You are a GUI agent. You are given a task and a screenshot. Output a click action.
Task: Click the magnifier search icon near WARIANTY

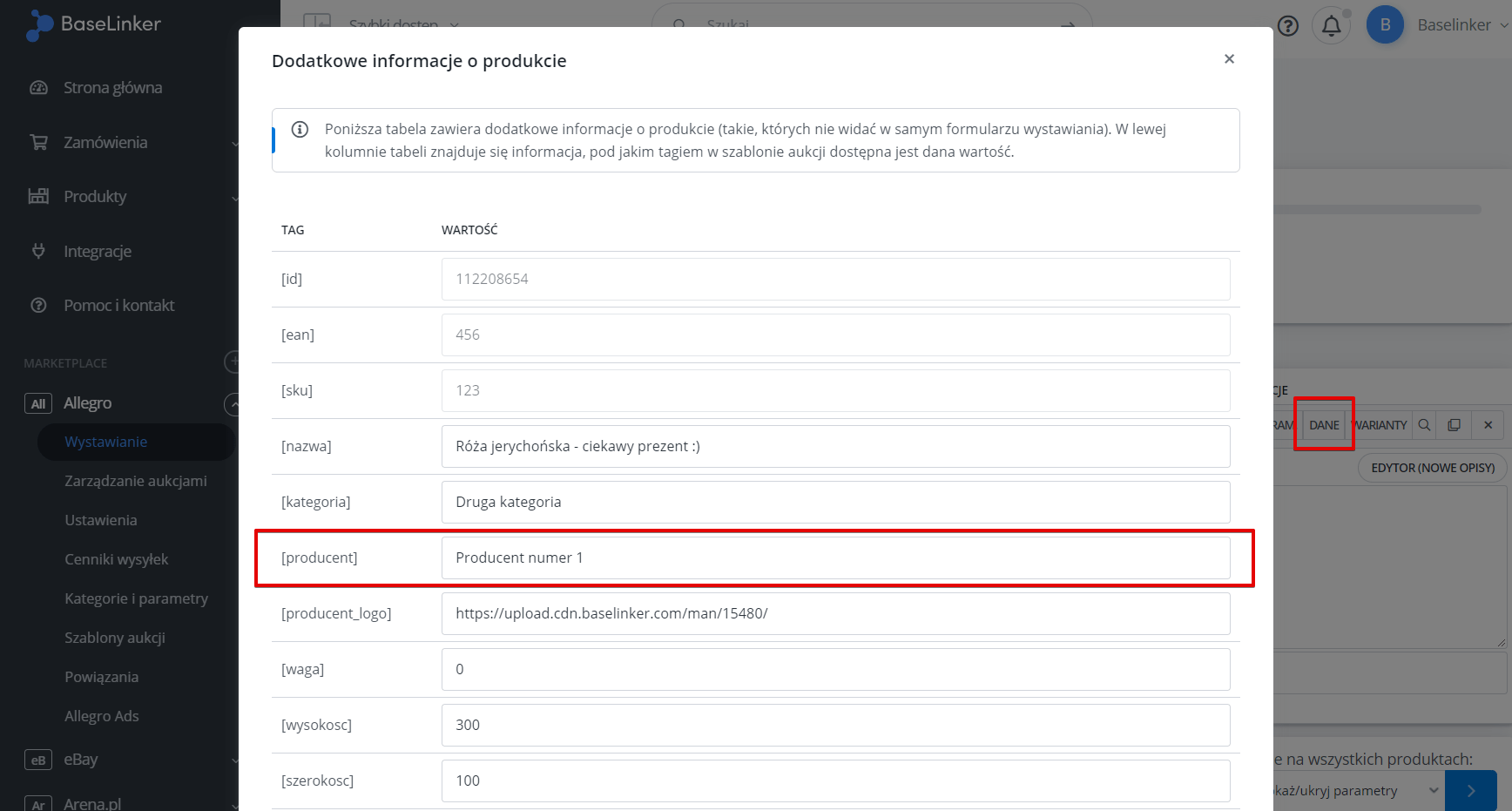click(1425, 425)
